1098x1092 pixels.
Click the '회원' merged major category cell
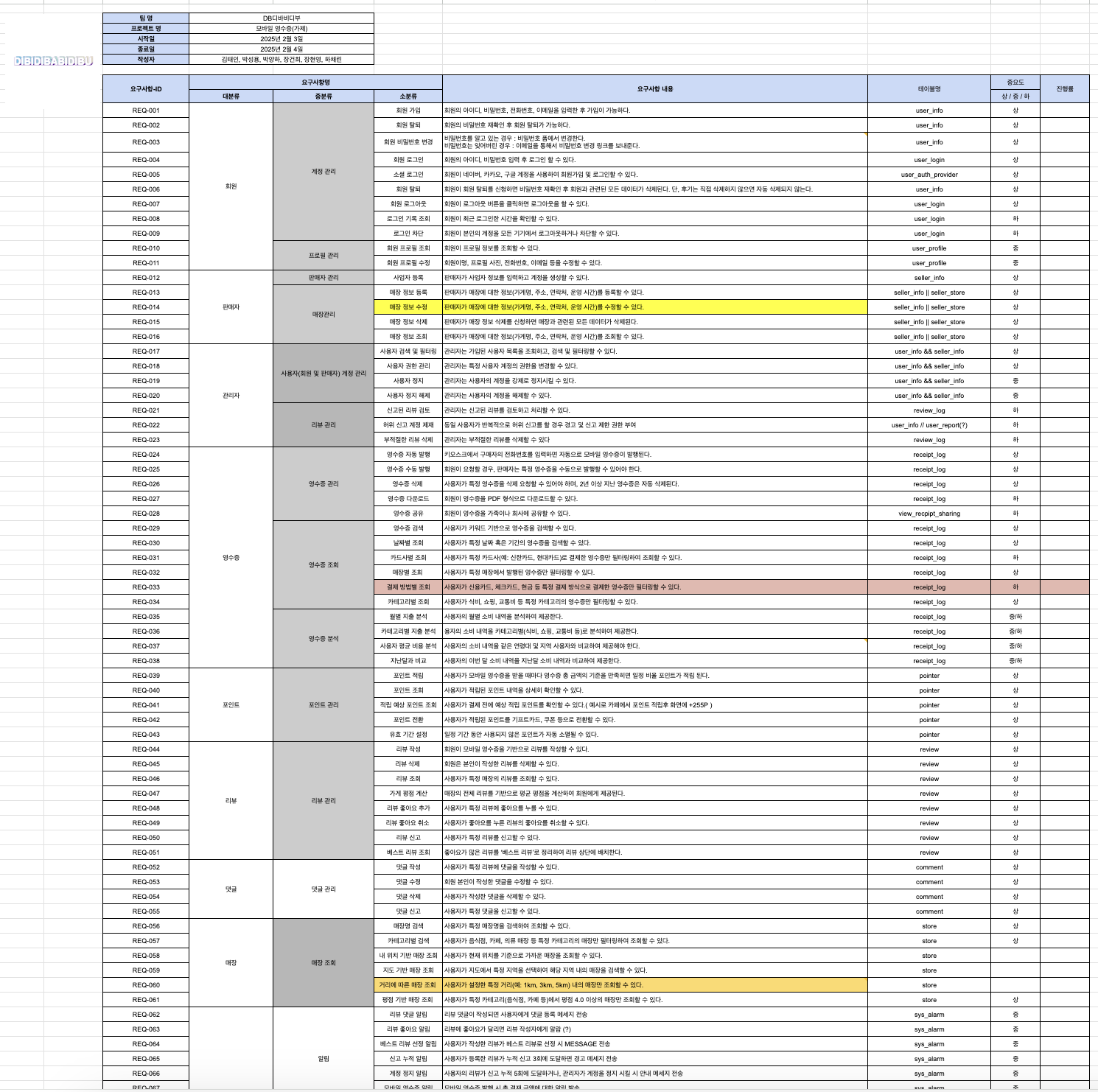(x=231, y=186)
